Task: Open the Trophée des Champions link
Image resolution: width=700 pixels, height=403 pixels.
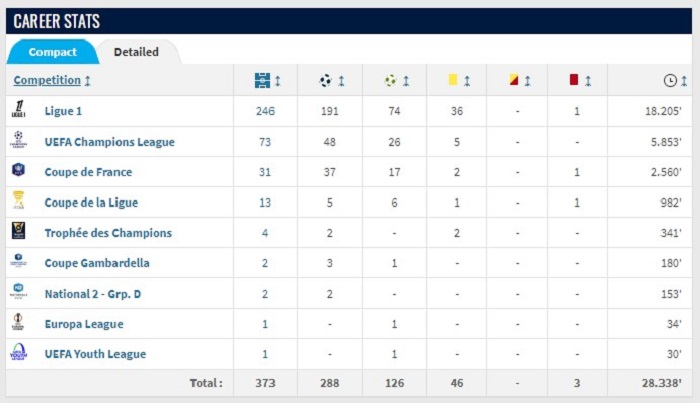Action: click(x=108, y=233)
